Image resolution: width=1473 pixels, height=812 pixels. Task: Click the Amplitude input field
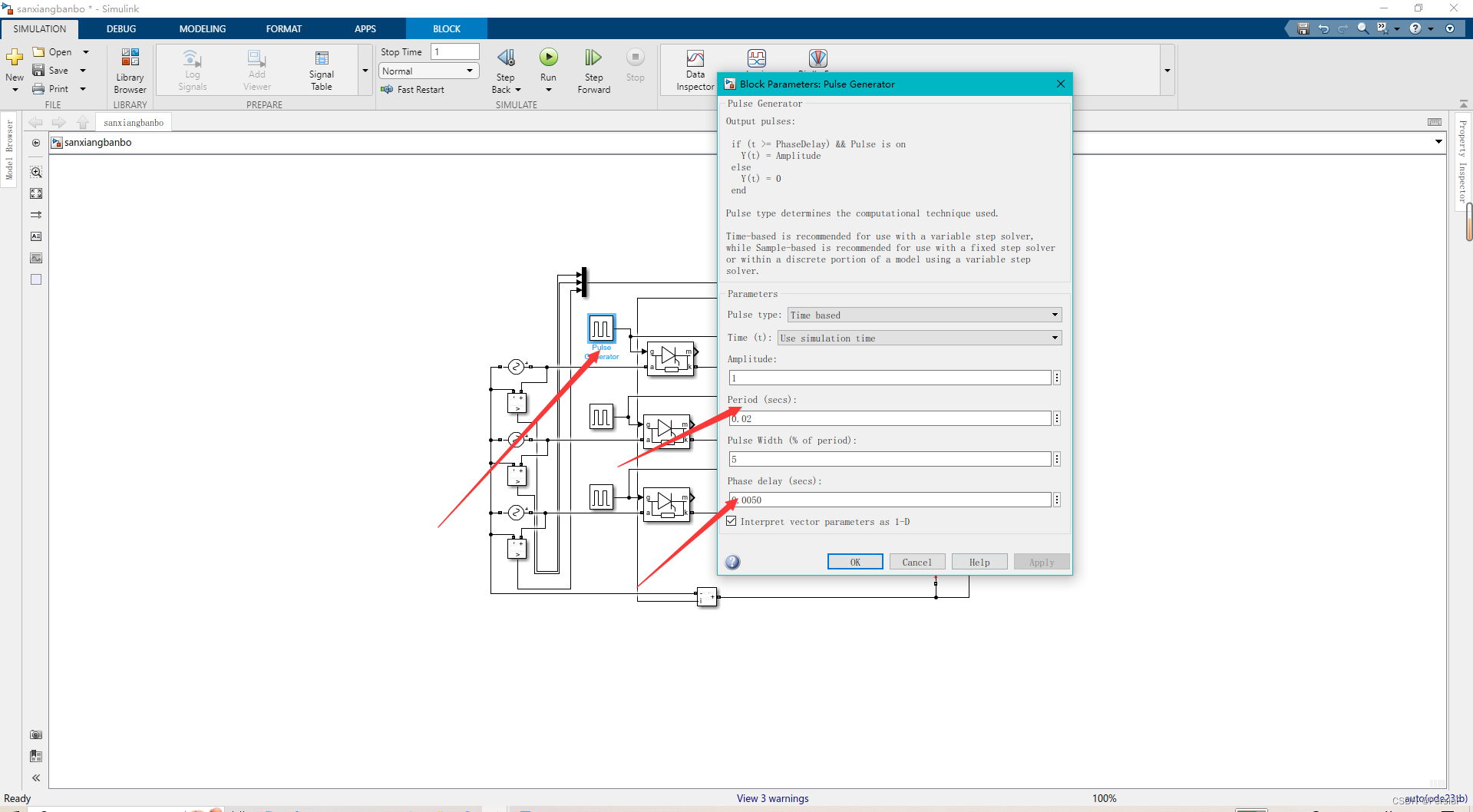[x=890, y=378]
